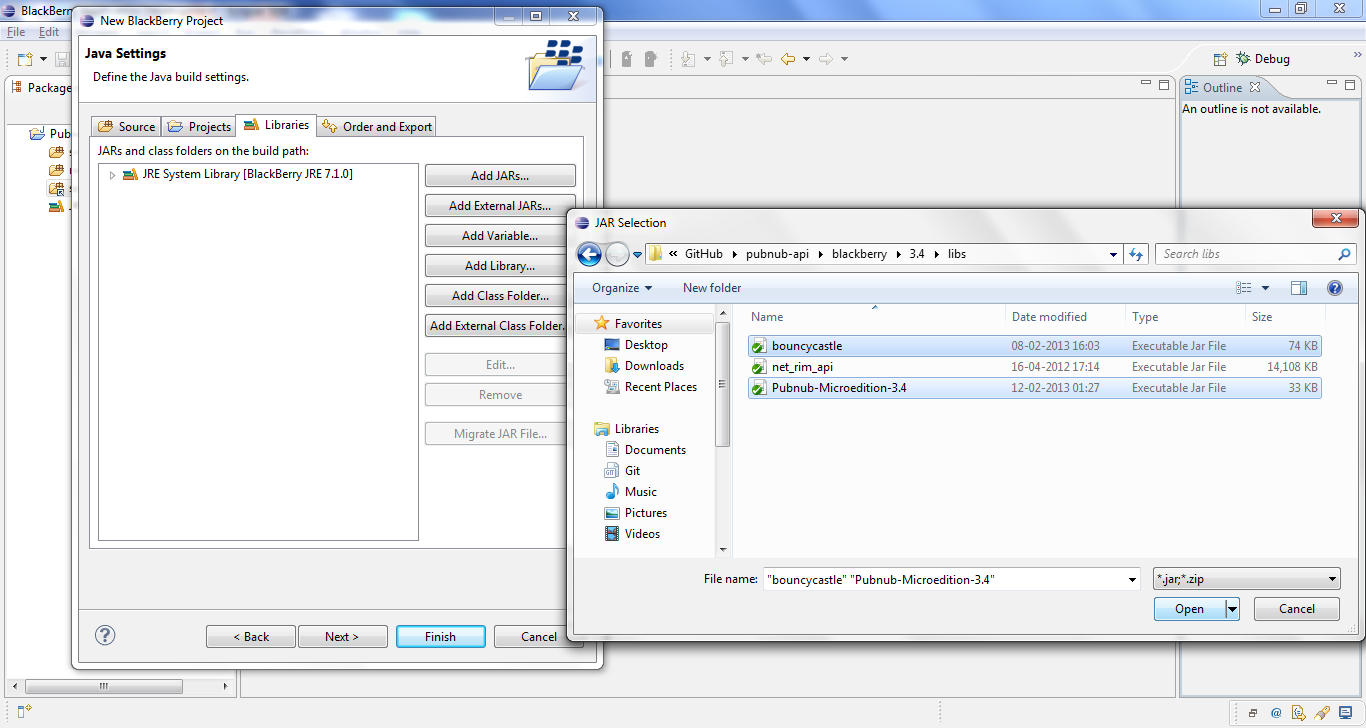1366x728 pixels.
Task: Click the bouncycastle executable jar icon
Action: (x=758, y=346)
